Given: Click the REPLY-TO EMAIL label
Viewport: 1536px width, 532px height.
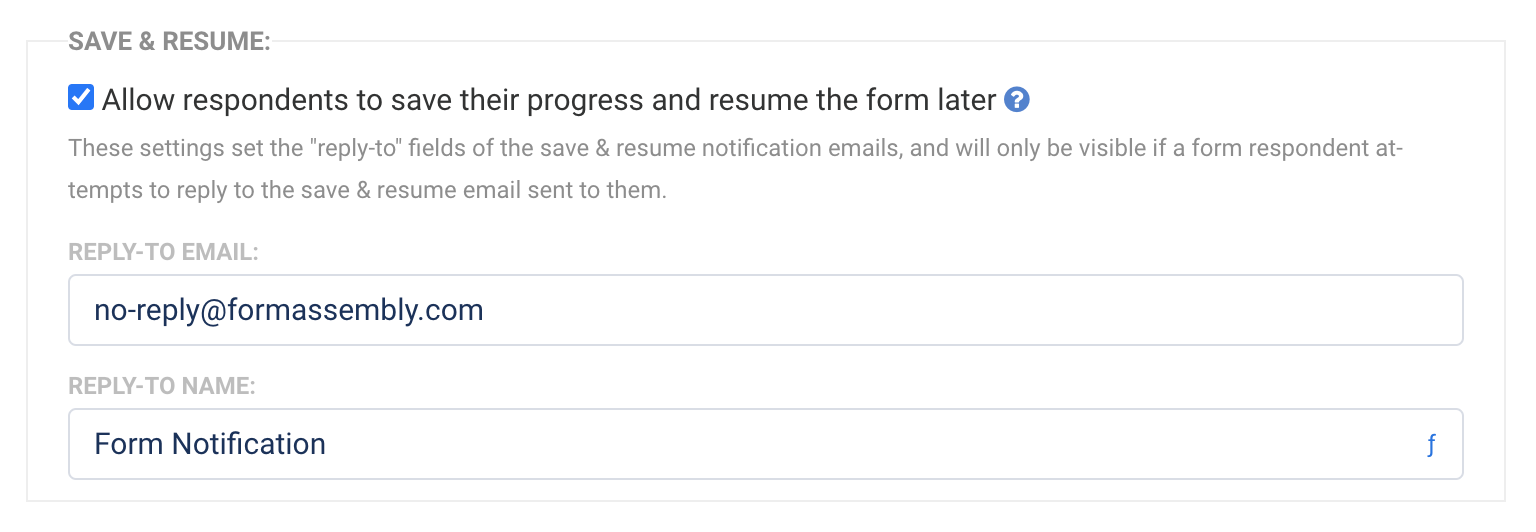Looking at the screenshot, I should (x=163, y=252).
